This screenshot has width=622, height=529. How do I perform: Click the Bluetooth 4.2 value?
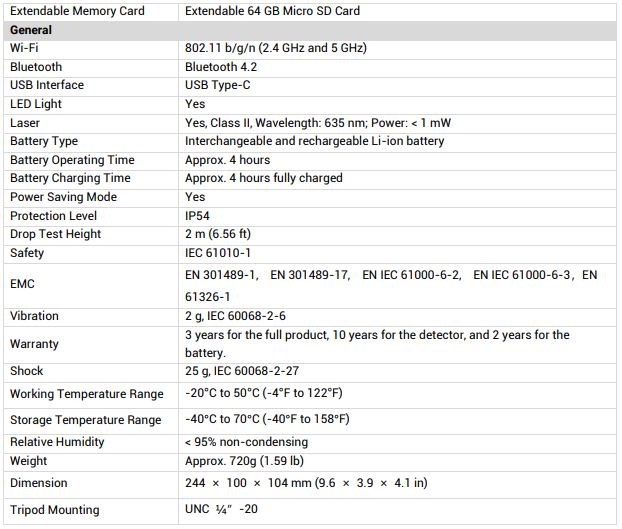[222, 67]
